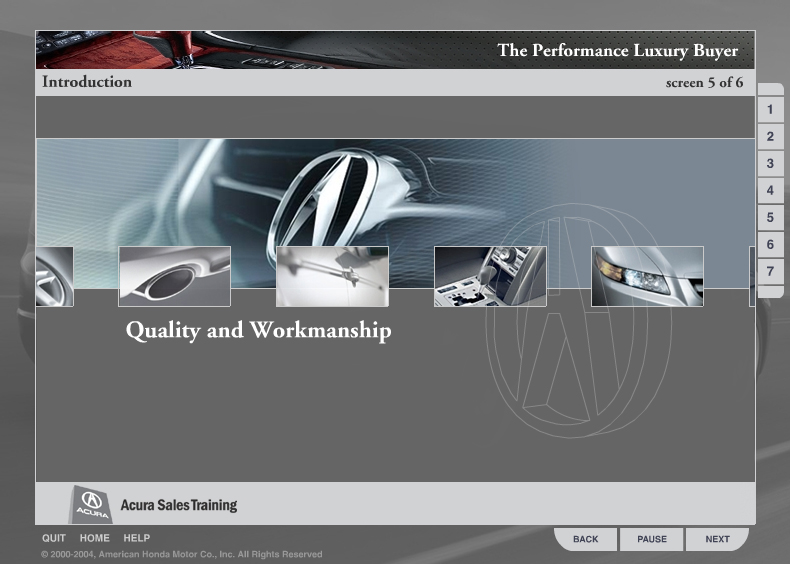Screen dimensions: 790x564
Task: Select the exhaust pipe thumbnail
Action: [174, 276]
